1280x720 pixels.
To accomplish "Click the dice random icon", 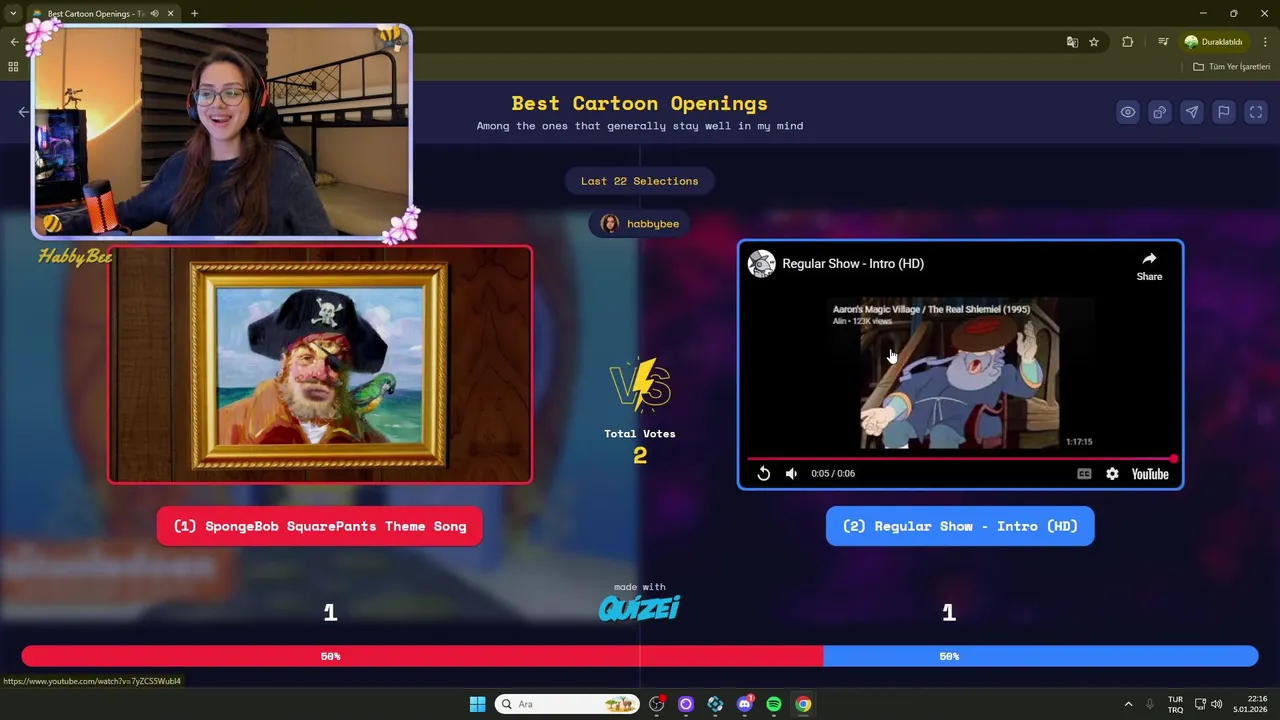I will click(x=1160, y=112).
